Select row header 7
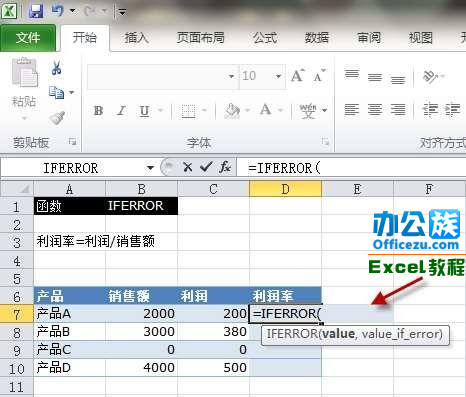This screenshot has width=466, height=397. (17, 314)
